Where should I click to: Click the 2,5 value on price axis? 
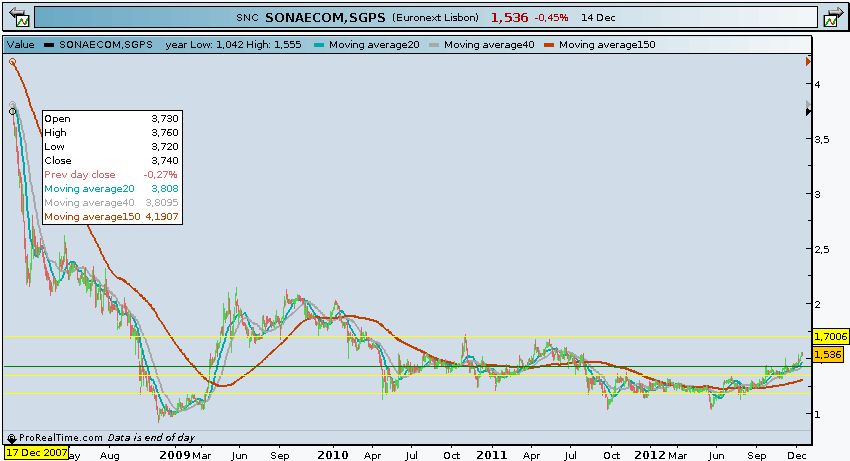click(822, 249)
